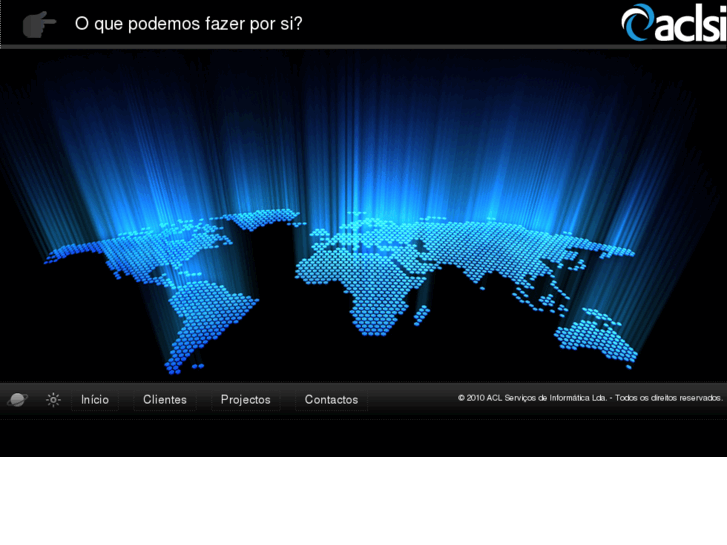Viewport: 727px width, 545px height.
Task: Open the Projectos section
Action: pyautogui.click(x=246, y=400)
